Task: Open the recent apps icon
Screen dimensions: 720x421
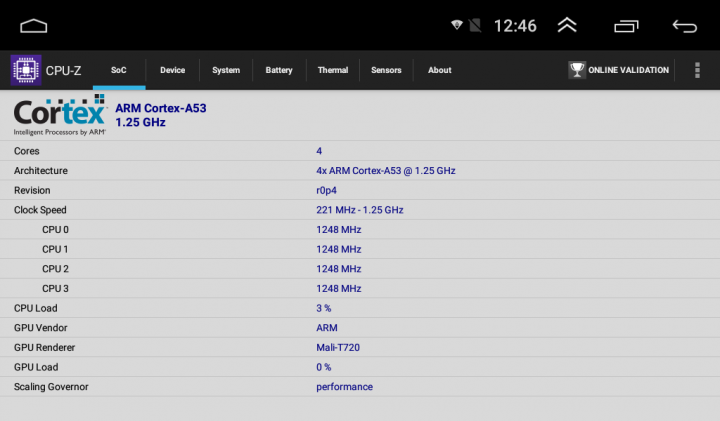Action: [x=626, y=26]
